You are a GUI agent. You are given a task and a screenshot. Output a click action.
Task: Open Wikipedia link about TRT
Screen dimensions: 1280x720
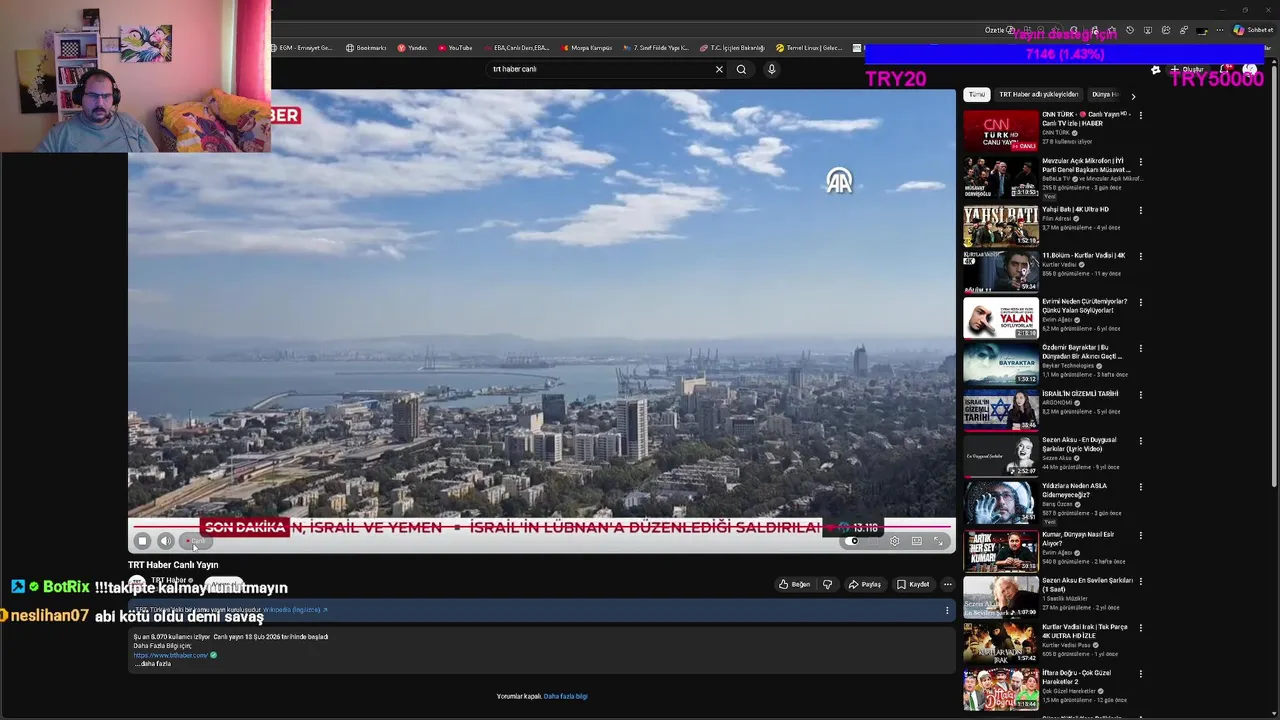click(x=294, y=610)
